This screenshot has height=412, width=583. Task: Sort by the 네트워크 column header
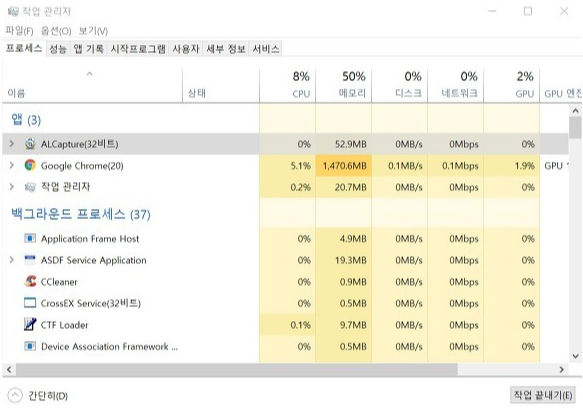[456, 86]
